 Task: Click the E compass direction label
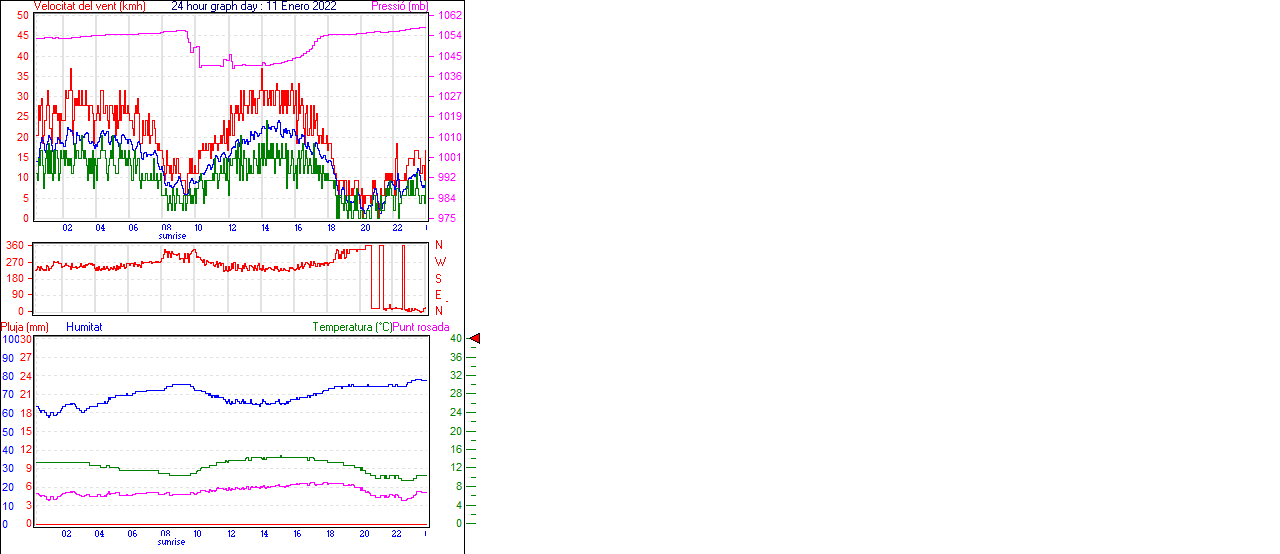[439, 295]
